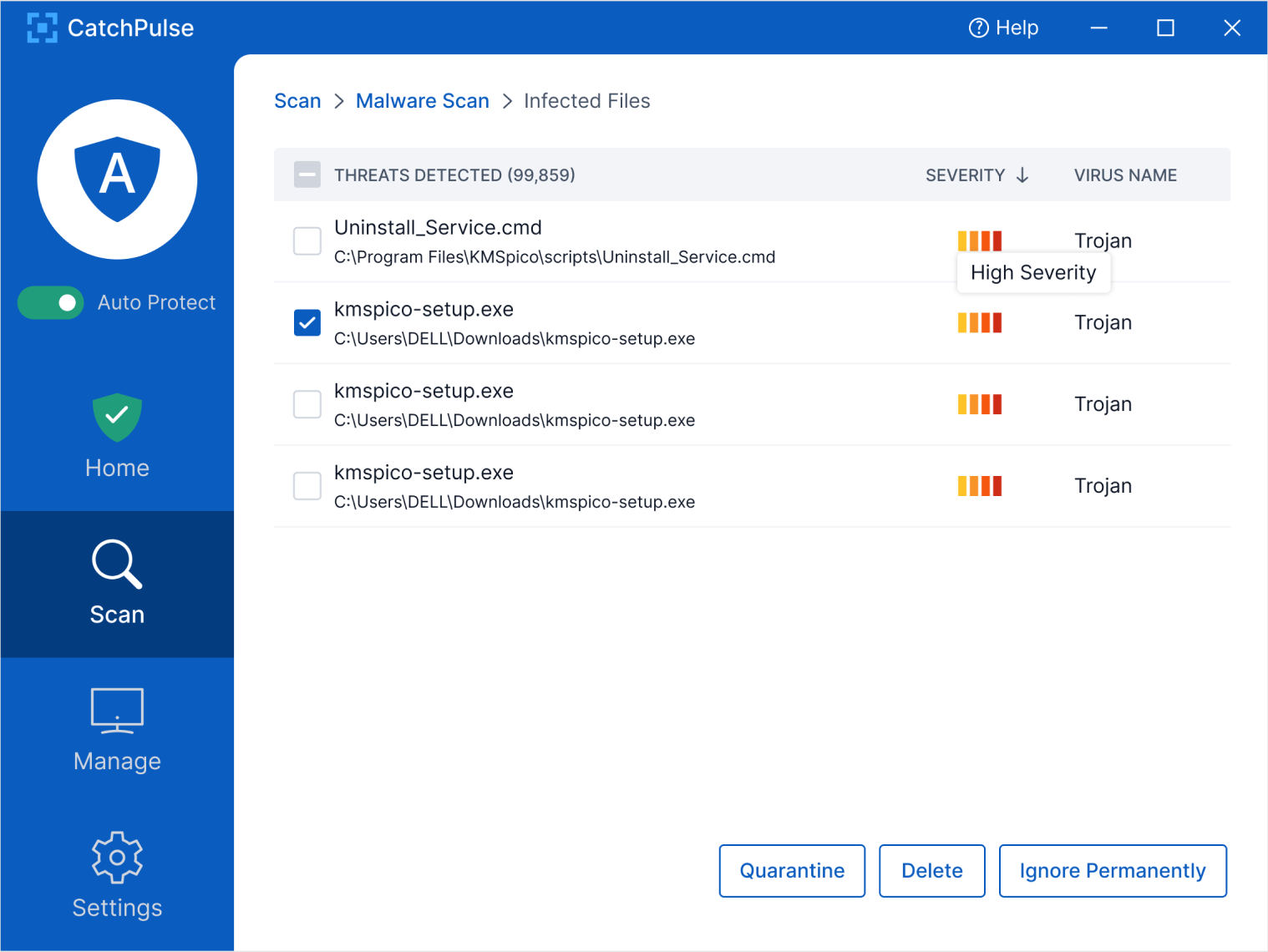This screenshot has width=1268, height=952.
Task: Select the Scan icon in sidebar
Action: coord(117,583)
